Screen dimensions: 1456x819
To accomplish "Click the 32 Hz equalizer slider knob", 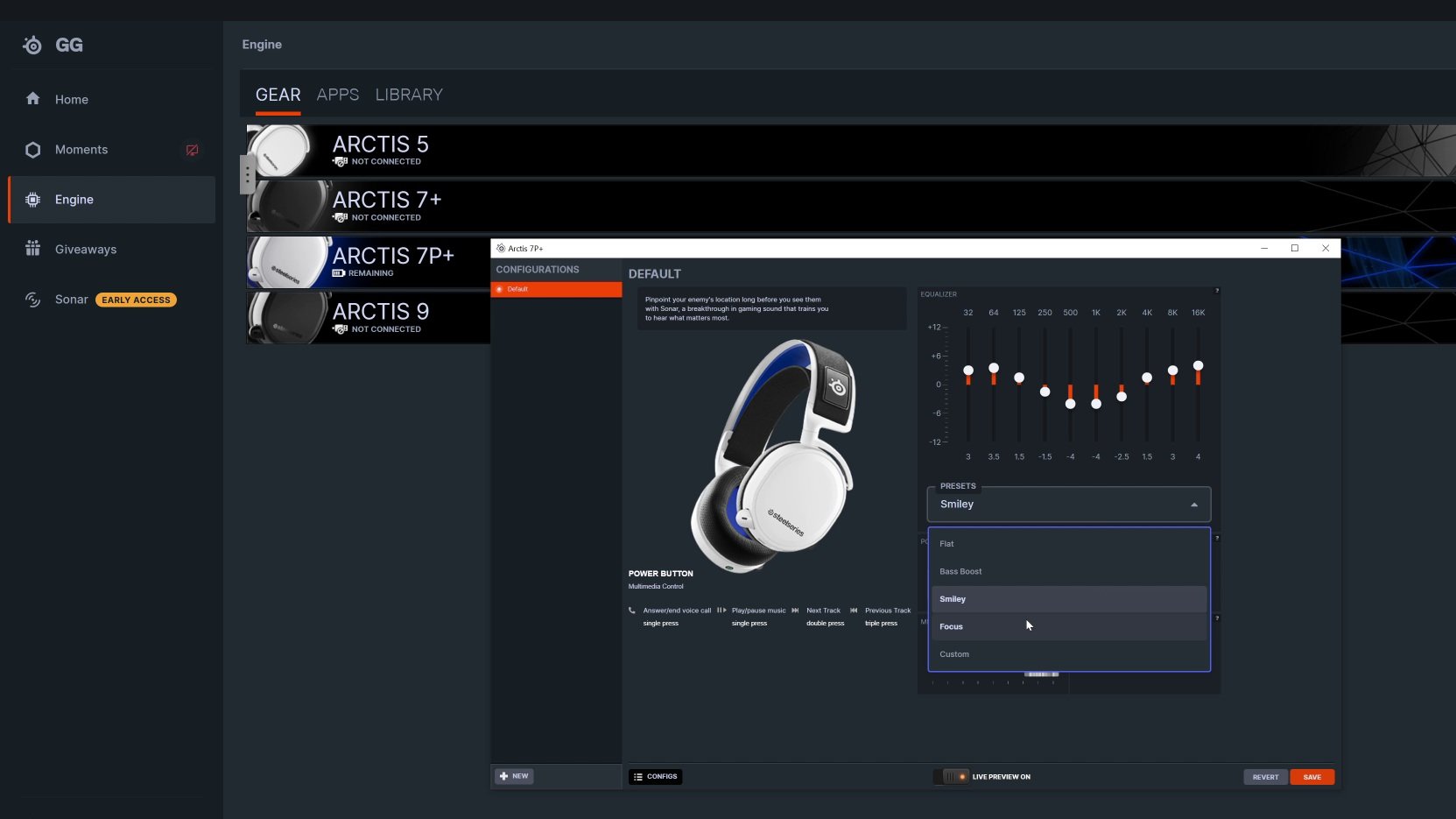I will pyautogui.click(x=968, y=371).
